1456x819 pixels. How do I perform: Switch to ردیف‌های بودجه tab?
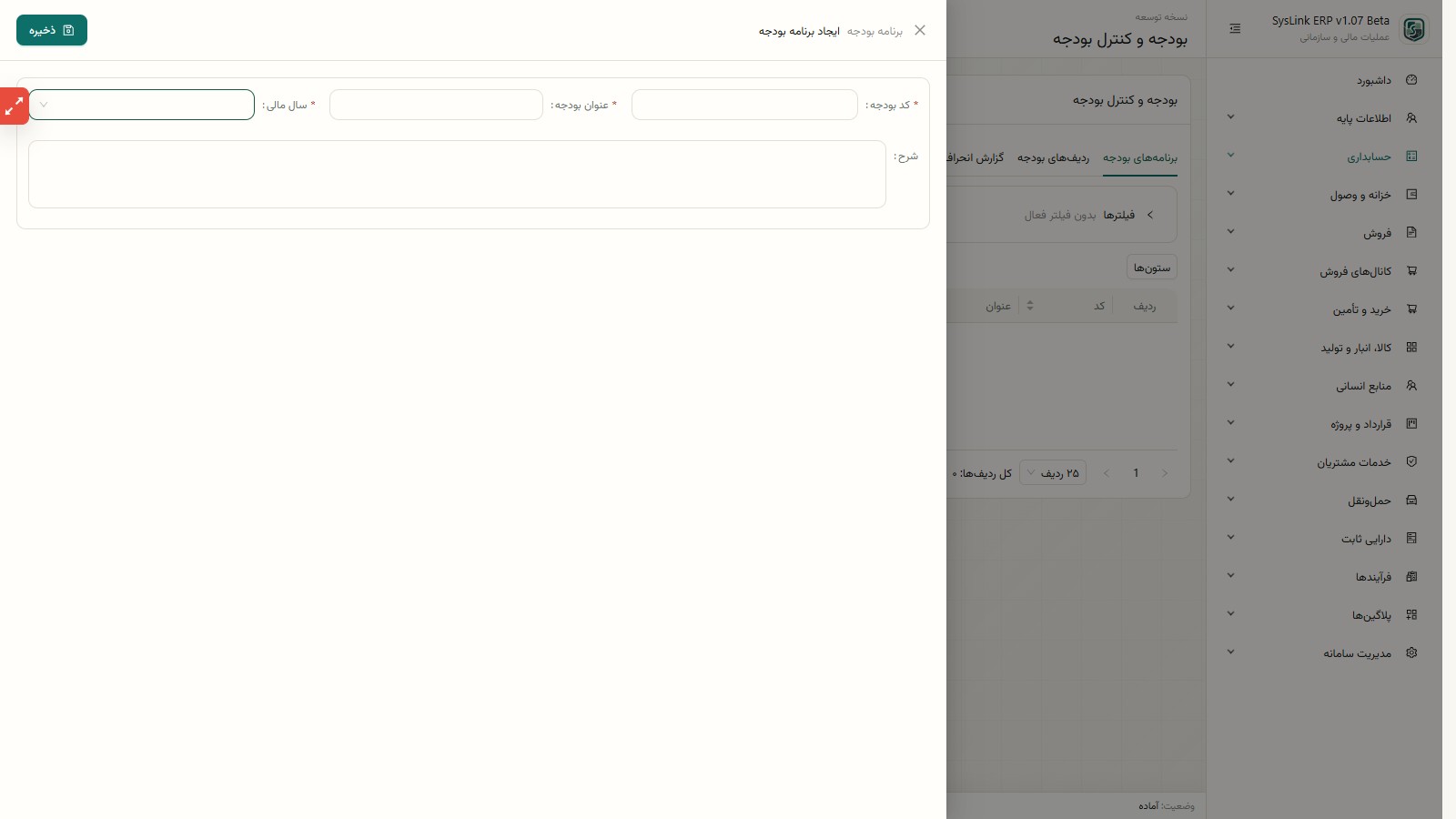pos(1053,158)
